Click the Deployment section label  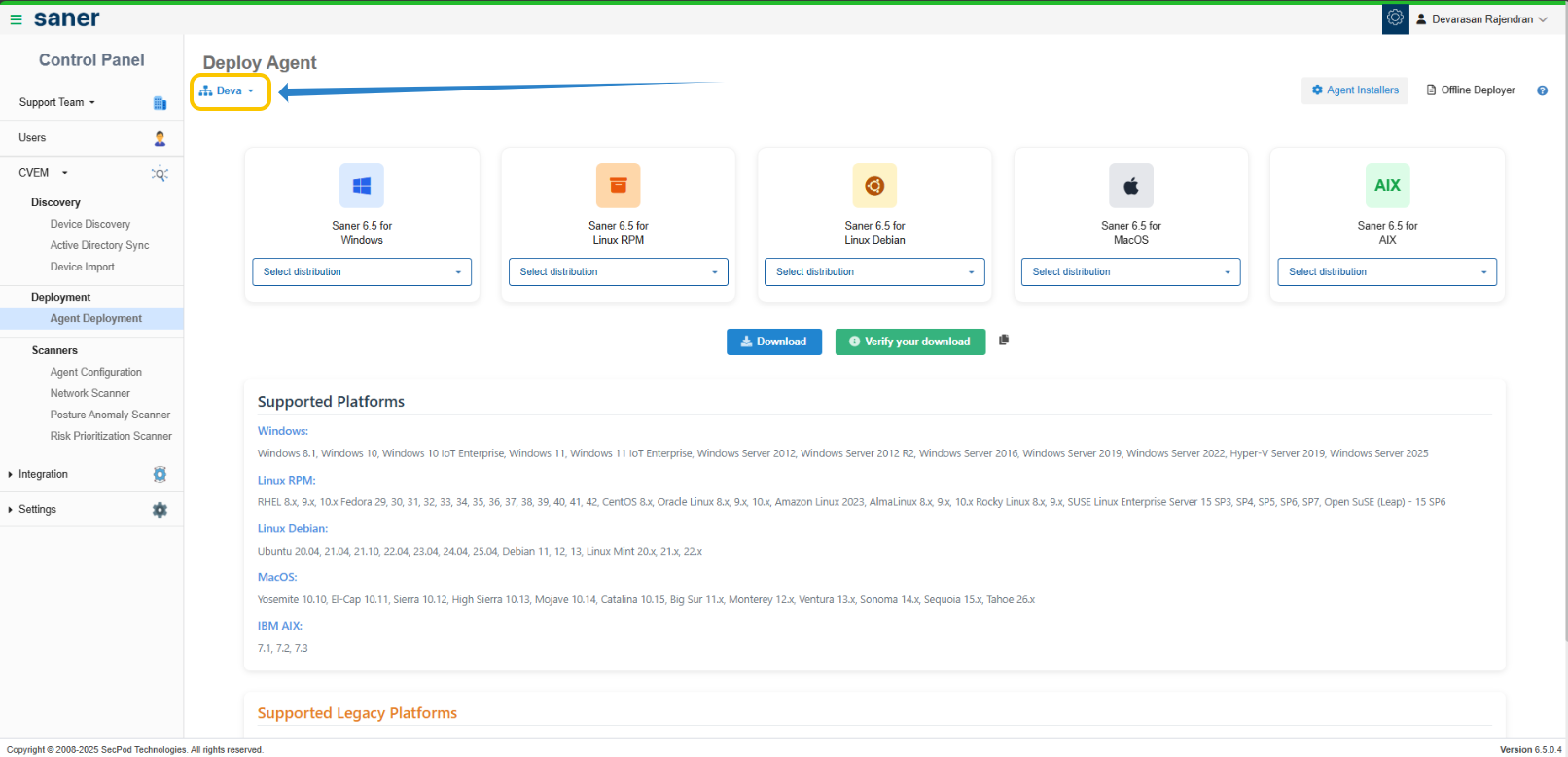click(x=60, y=297)
